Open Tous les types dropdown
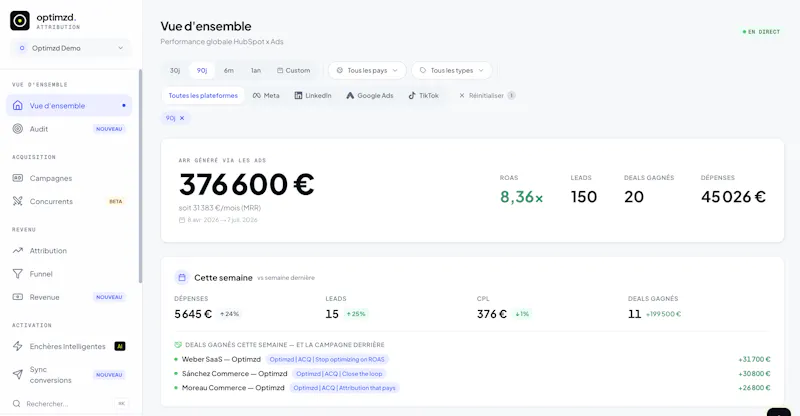This screenshot has width=800, height=416. (452, 70)
